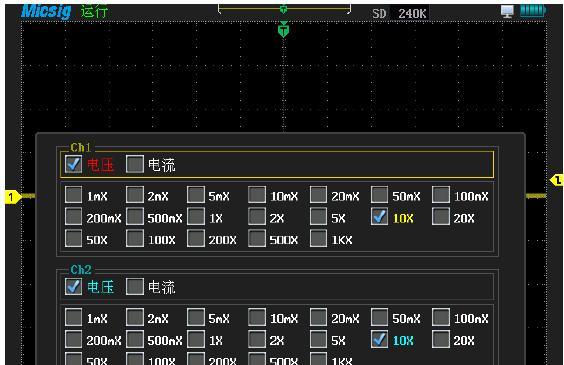Screen dimensions: 564x365
Task: Select Ch2 100mX probe ratio
Action: [x=441, y=317]
